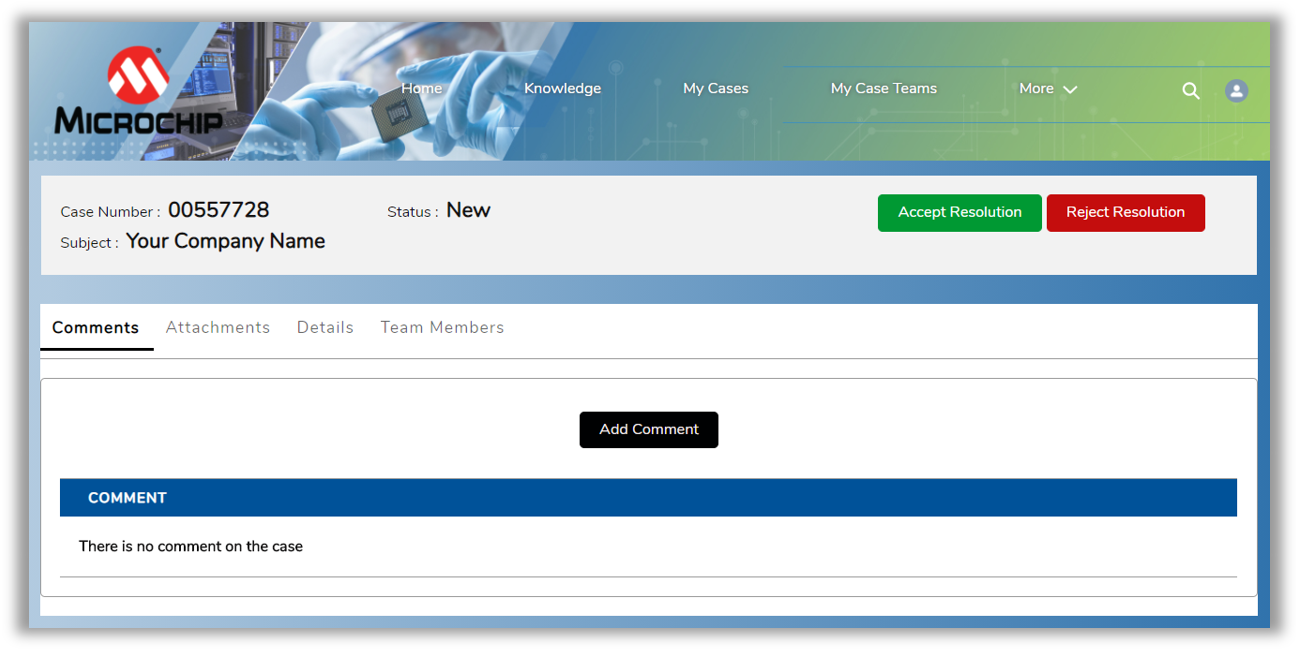The height and width of the screenshot is (649, 1296).
Task: Switch to the Details tab
Action: click(x=325, y=328)
